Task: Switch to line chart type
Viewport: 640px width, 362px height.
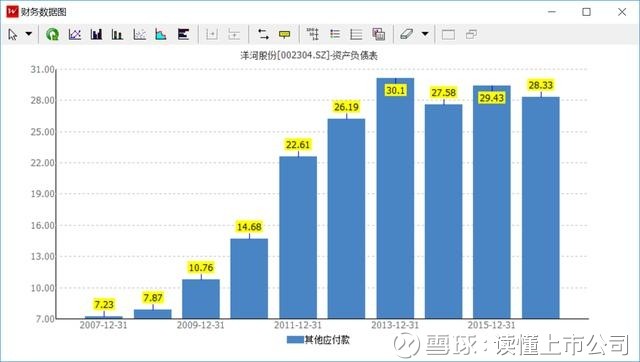Action: pos(75,34)
